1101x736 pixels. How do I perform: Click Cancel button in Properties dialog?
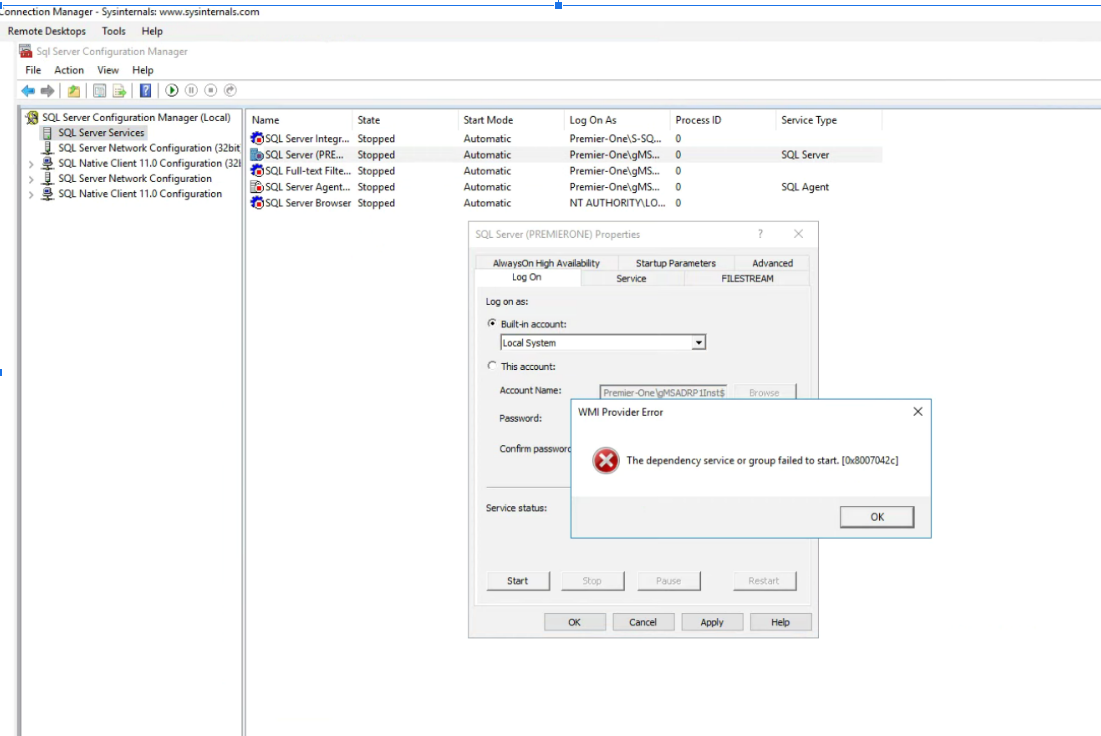(x=642, y=622)
